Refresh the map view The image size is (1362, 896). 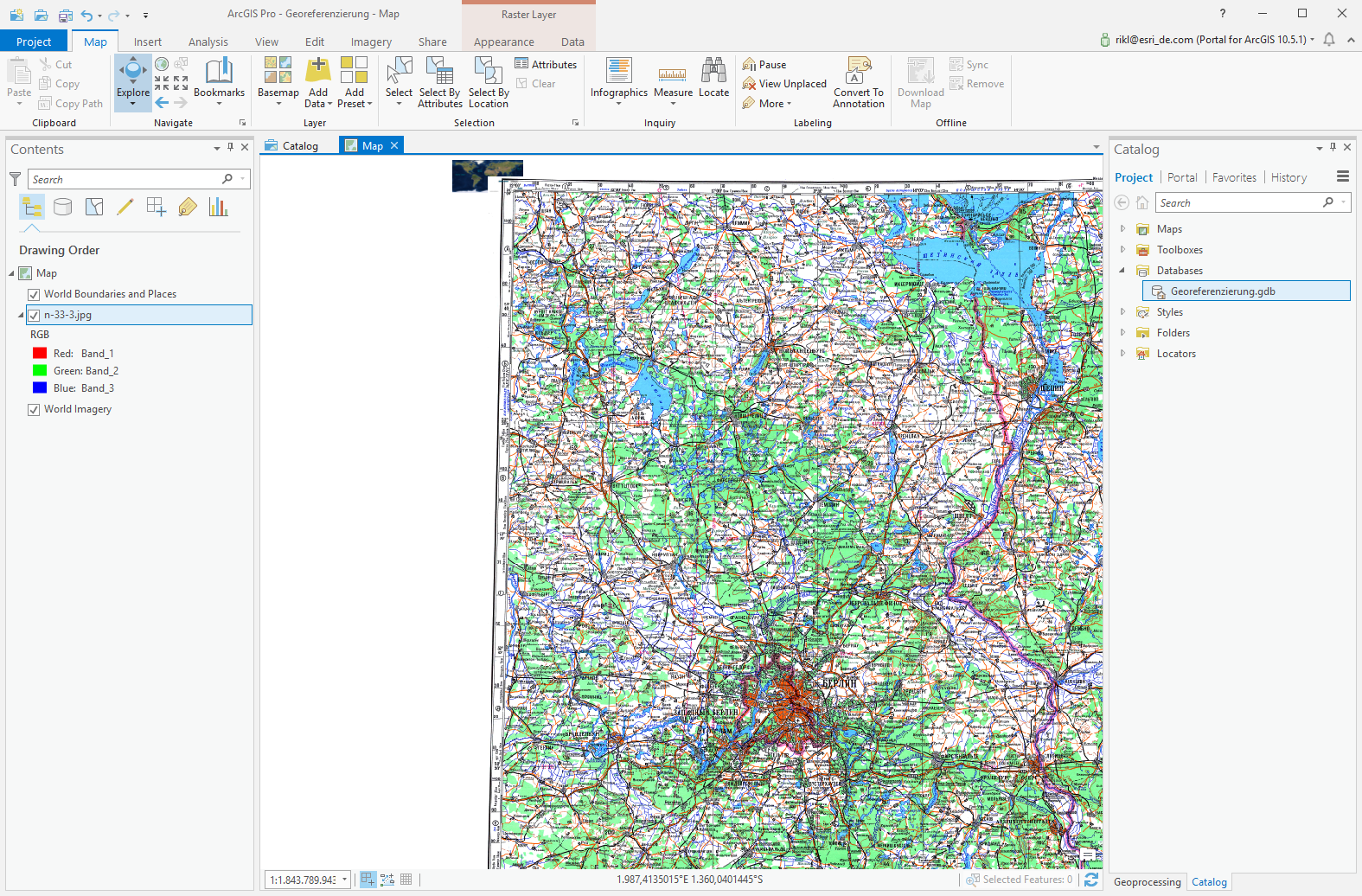click(1091, 880)
